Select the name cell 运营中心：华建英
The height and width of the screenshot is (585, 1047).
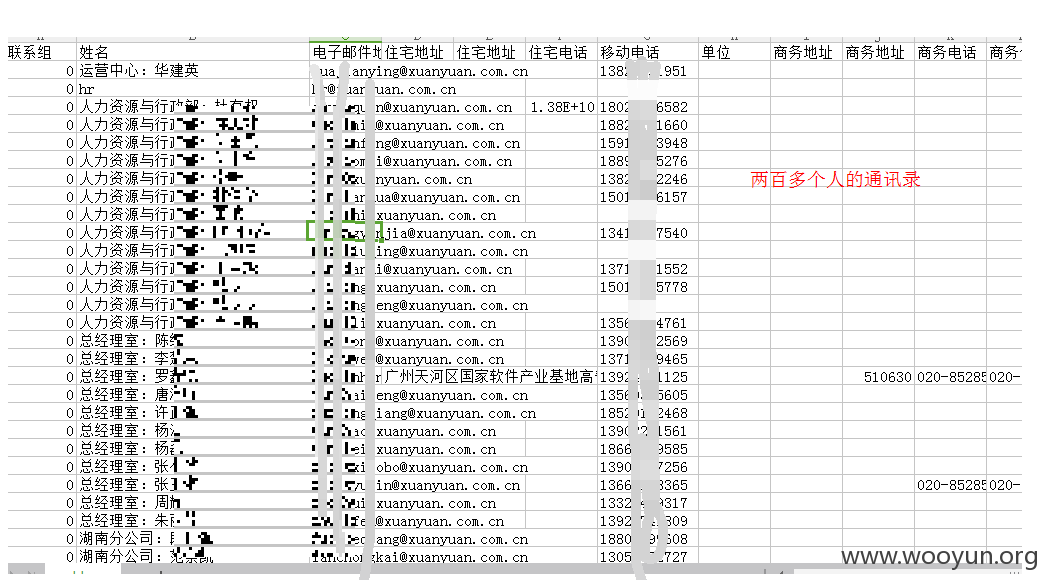pyautogui.click(x=192, y=71)
